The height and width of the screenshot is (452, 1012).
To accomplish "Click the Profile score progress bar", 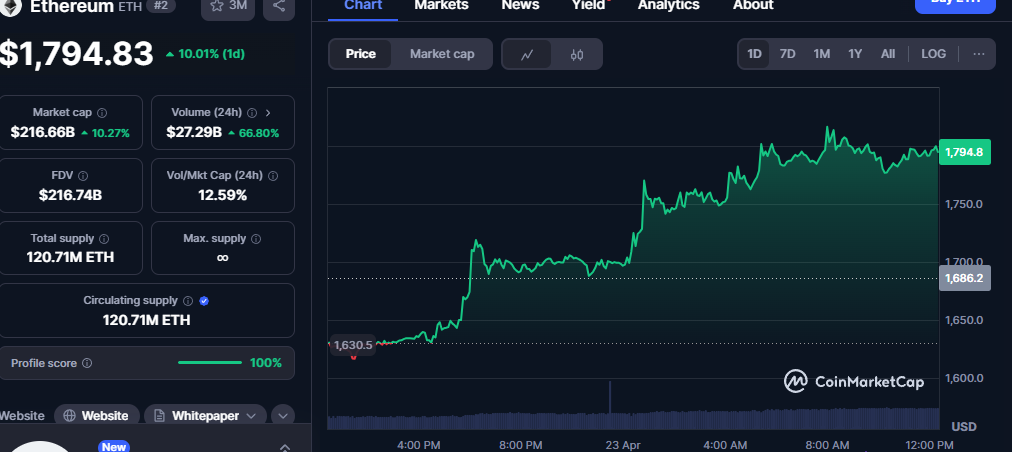I will pos(210,363).
